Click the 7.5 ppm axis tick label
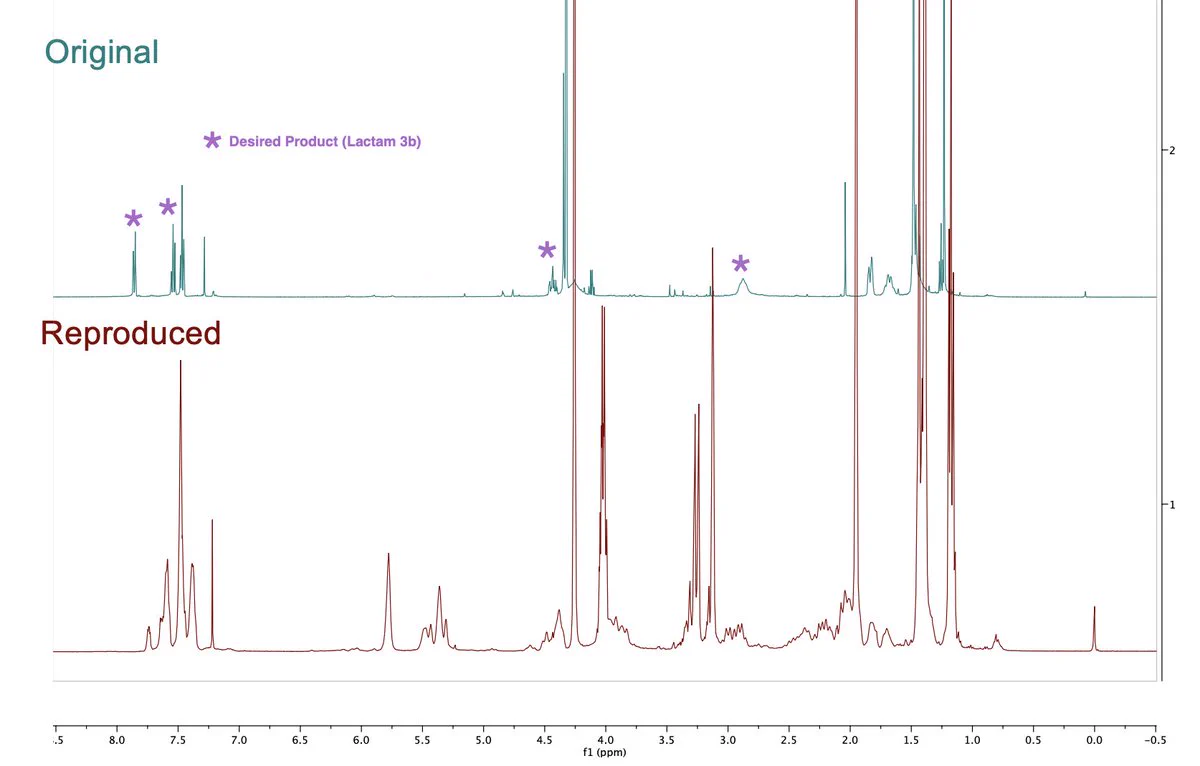 177,741
